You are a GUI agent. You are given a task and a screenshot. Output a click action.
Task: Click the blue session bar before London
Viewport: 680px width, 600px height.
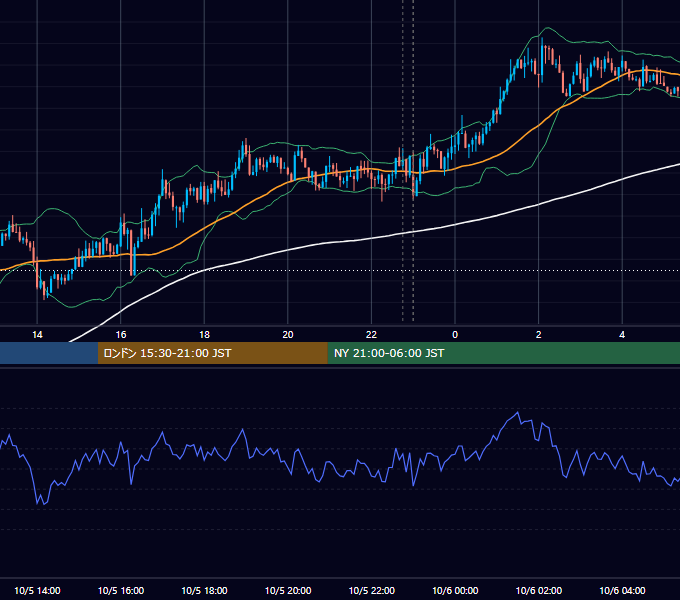pos(49,353)
